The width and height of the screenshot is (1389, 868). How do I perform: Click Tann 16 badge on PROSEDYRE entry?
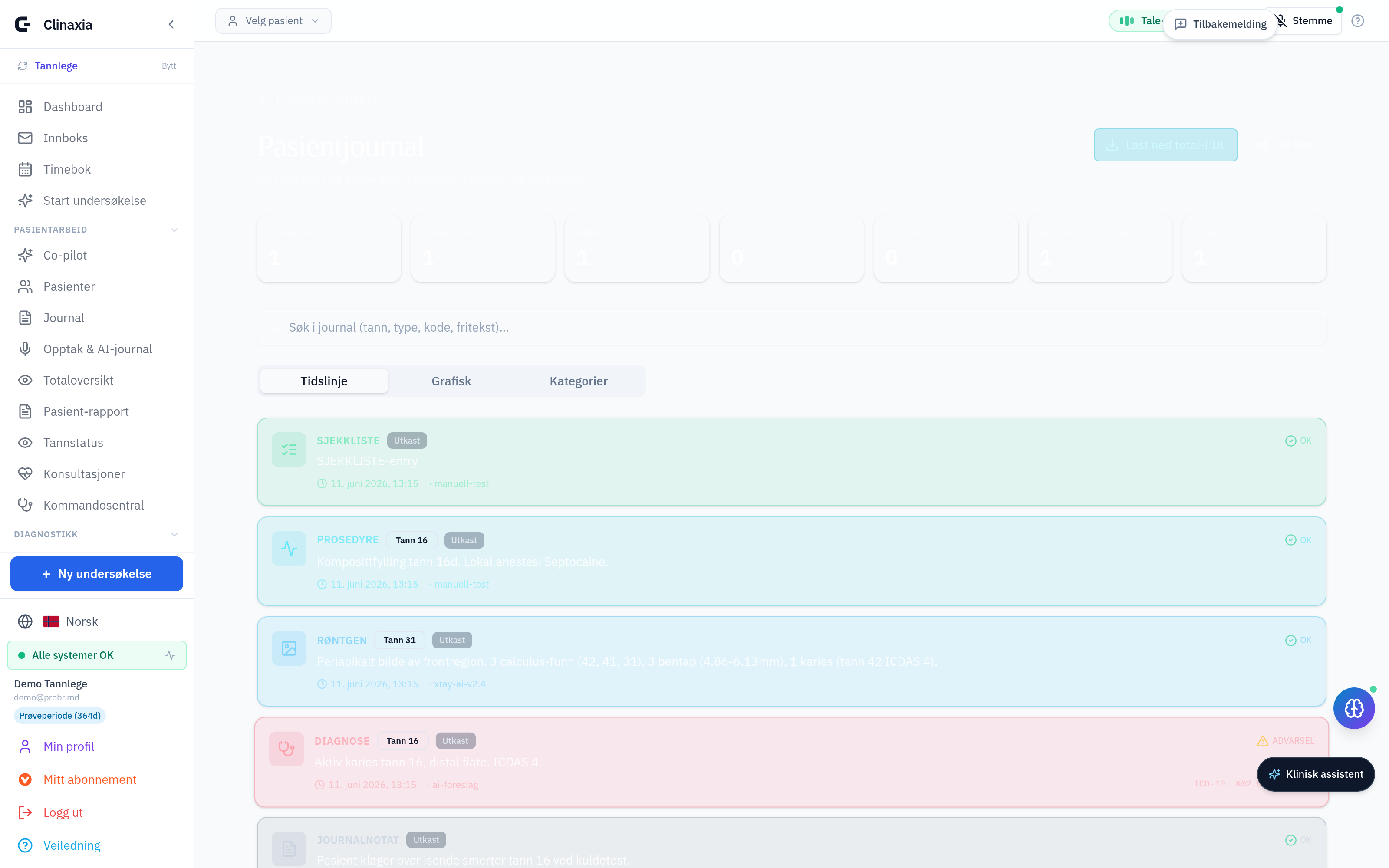[411, 540]
